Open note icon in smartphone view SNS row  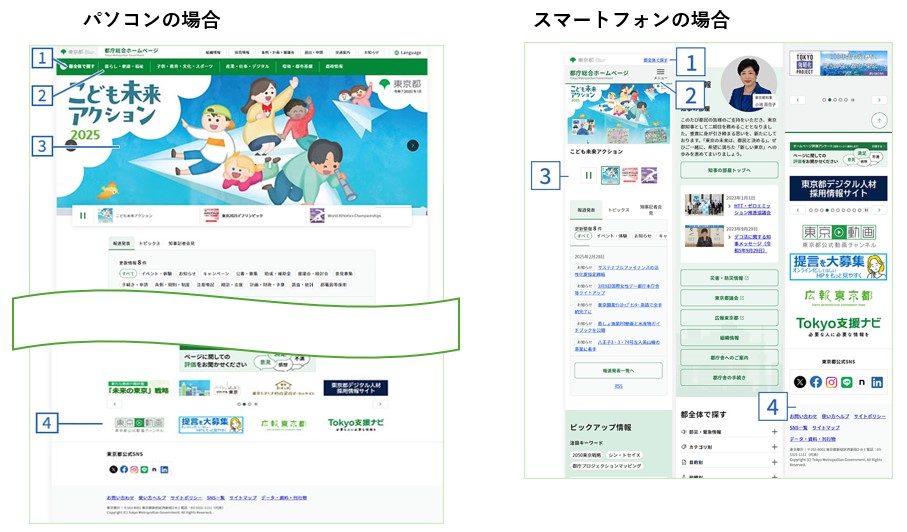tap(862, 382)
